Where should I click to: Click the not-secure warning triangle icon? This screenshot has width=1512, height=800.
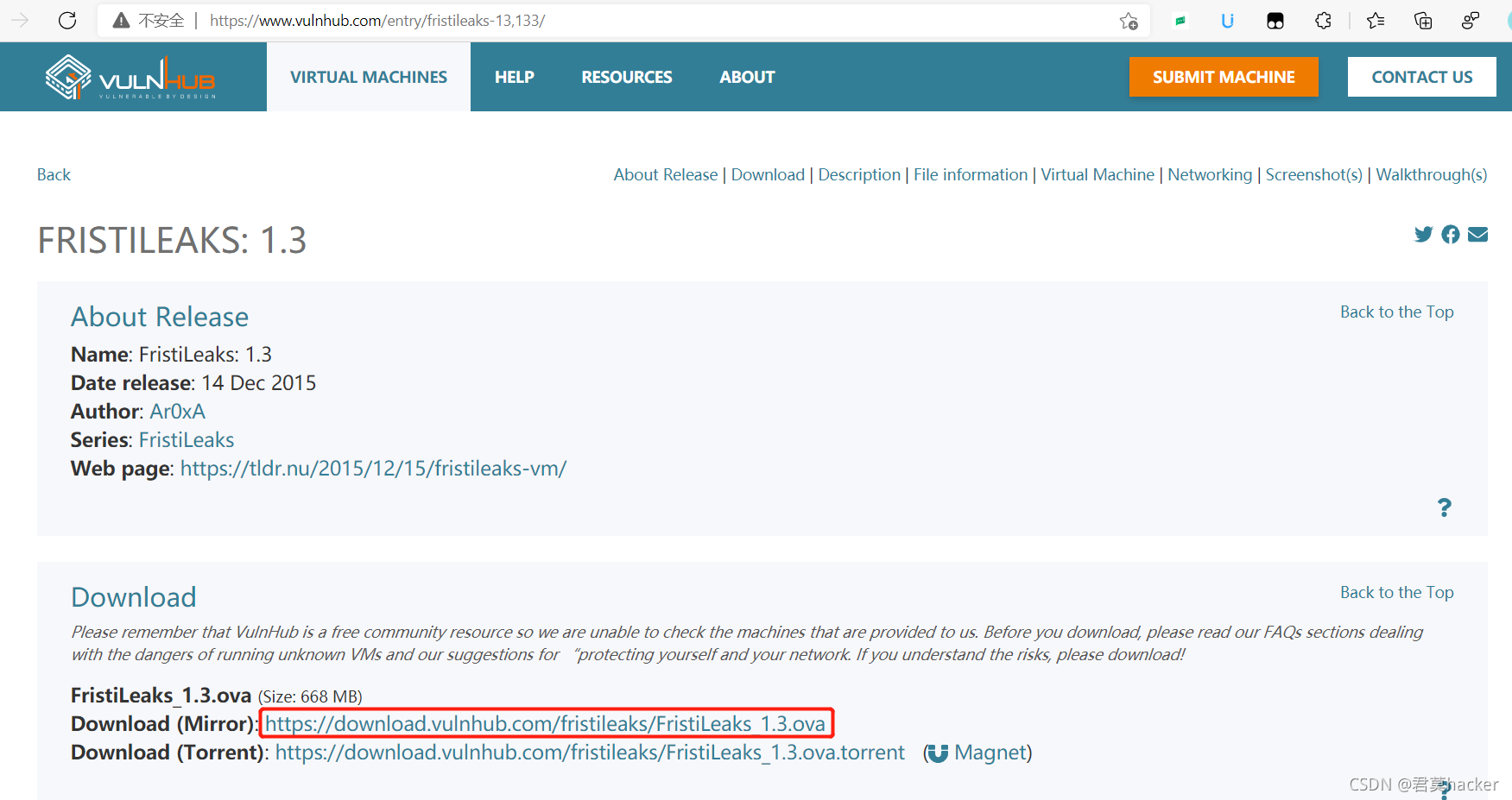(x=122, y=21)
